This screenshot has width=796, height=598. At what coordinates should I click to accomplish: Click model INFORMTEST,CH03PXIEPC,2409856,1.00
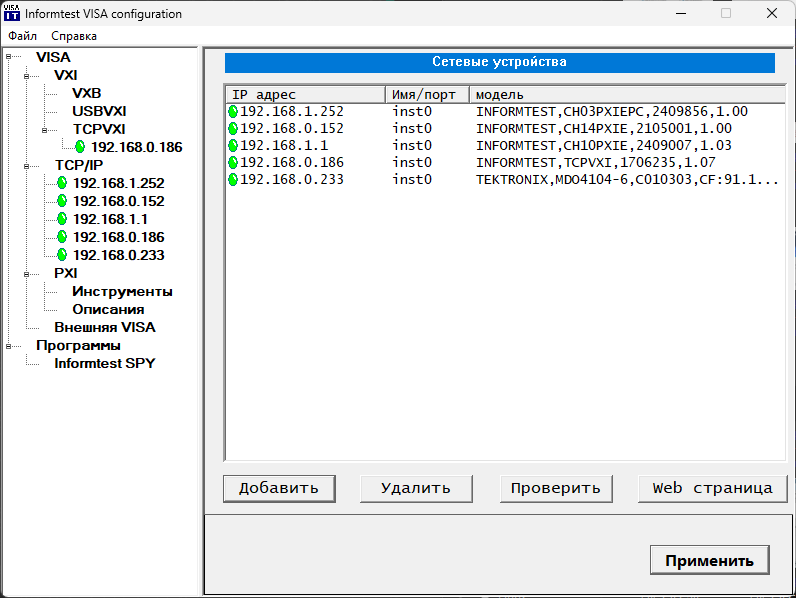[612, 112]
